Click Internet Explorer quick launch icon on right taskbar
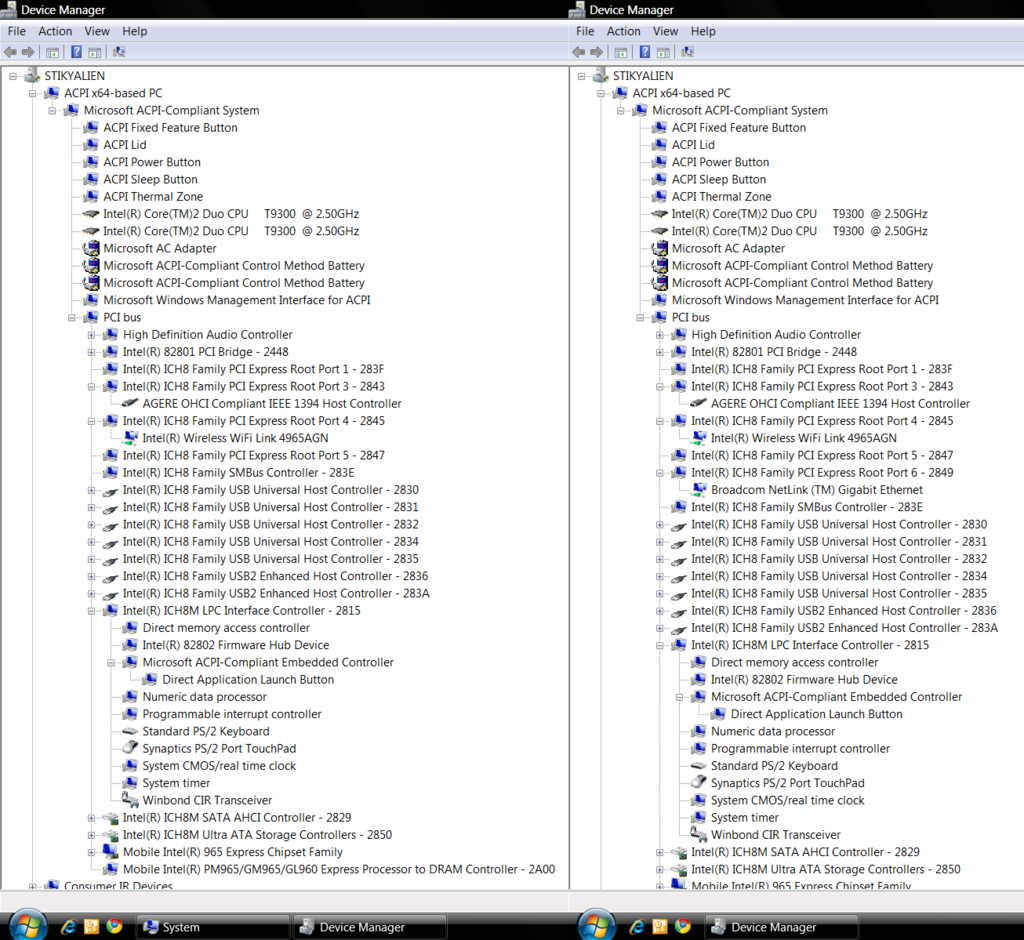The width and height of the screenshot is (1024, 940). click(638, 926)
